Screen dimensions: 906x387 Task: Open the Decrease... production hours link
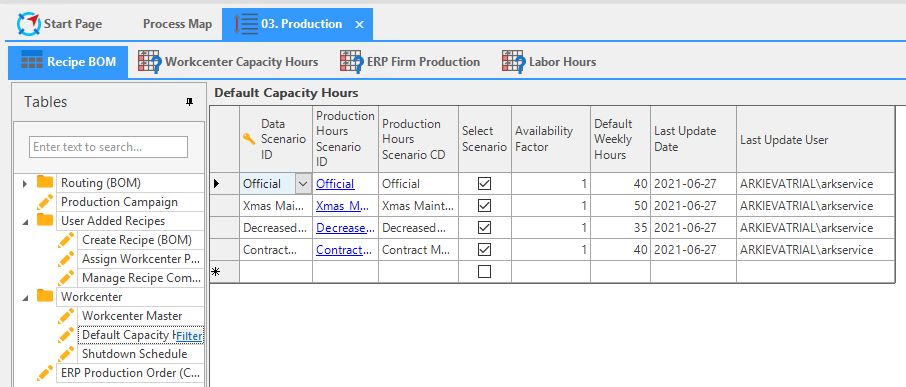tap(345, 228)
